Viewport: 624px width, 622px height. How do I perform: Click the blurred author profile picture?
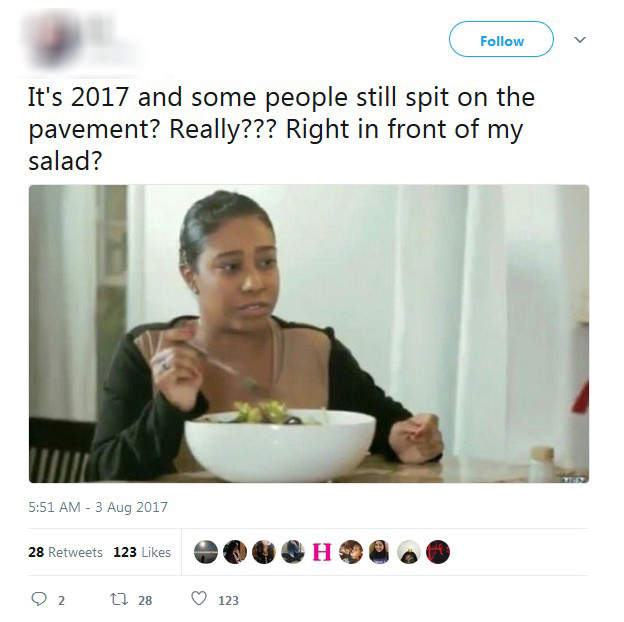[54, 39]
